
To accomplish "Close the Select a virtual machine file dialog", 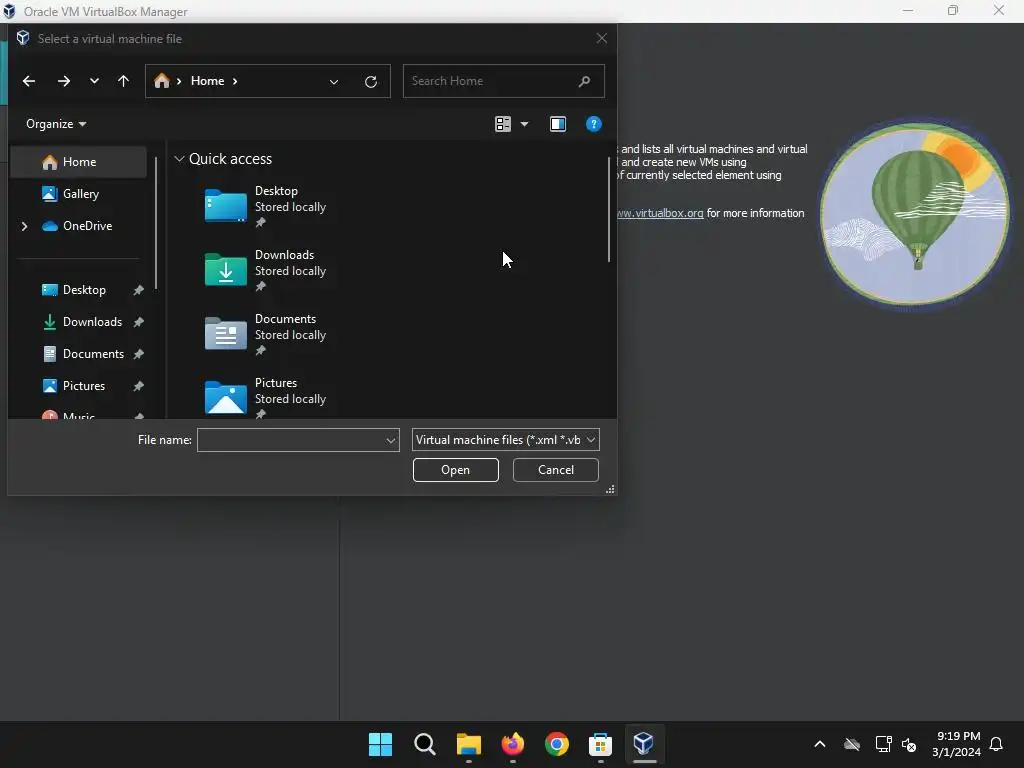I will [x=601, y=39].
